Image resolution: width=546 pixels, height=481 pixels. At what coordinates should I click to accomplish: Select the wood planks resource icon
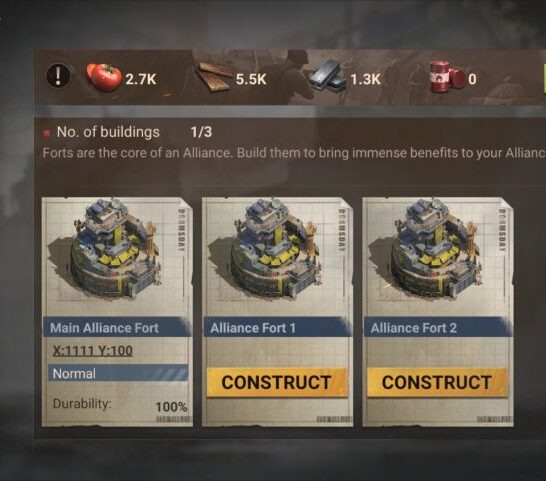[x=214, y=76]
